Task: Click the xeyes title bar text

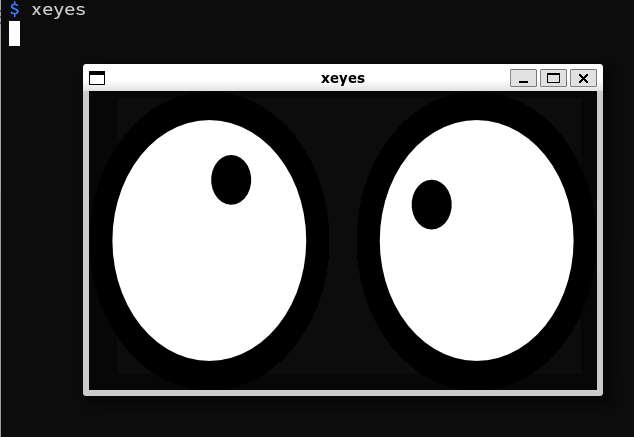Action: 343,78
